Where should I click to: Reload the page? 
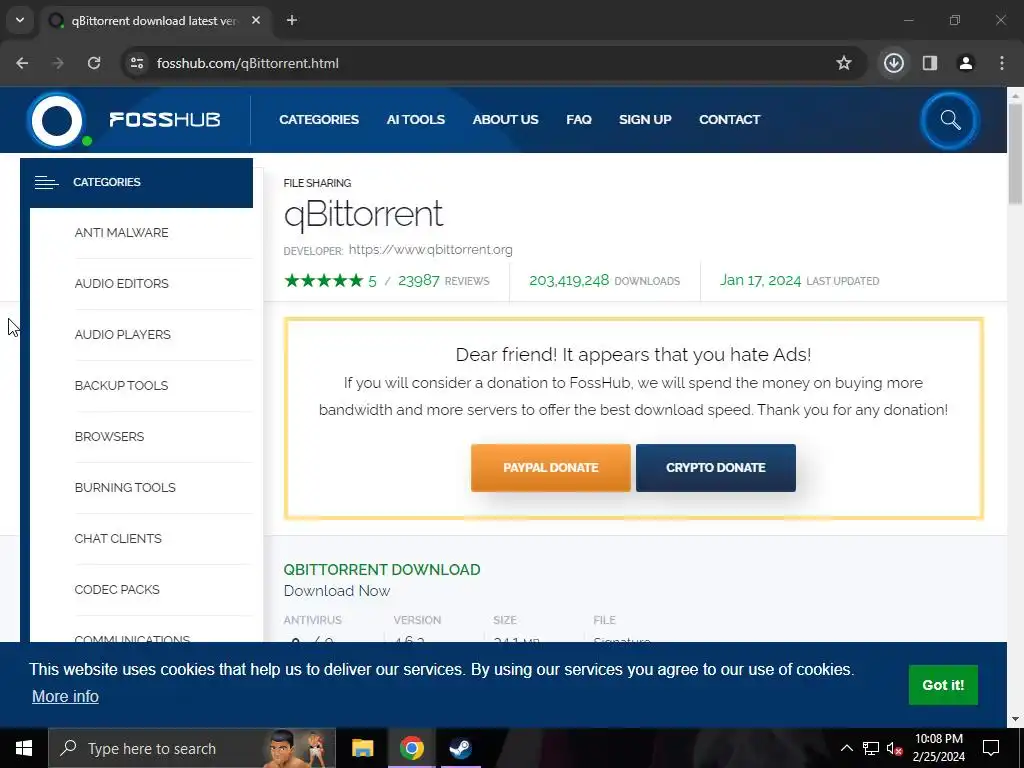(x=94, y=63)
